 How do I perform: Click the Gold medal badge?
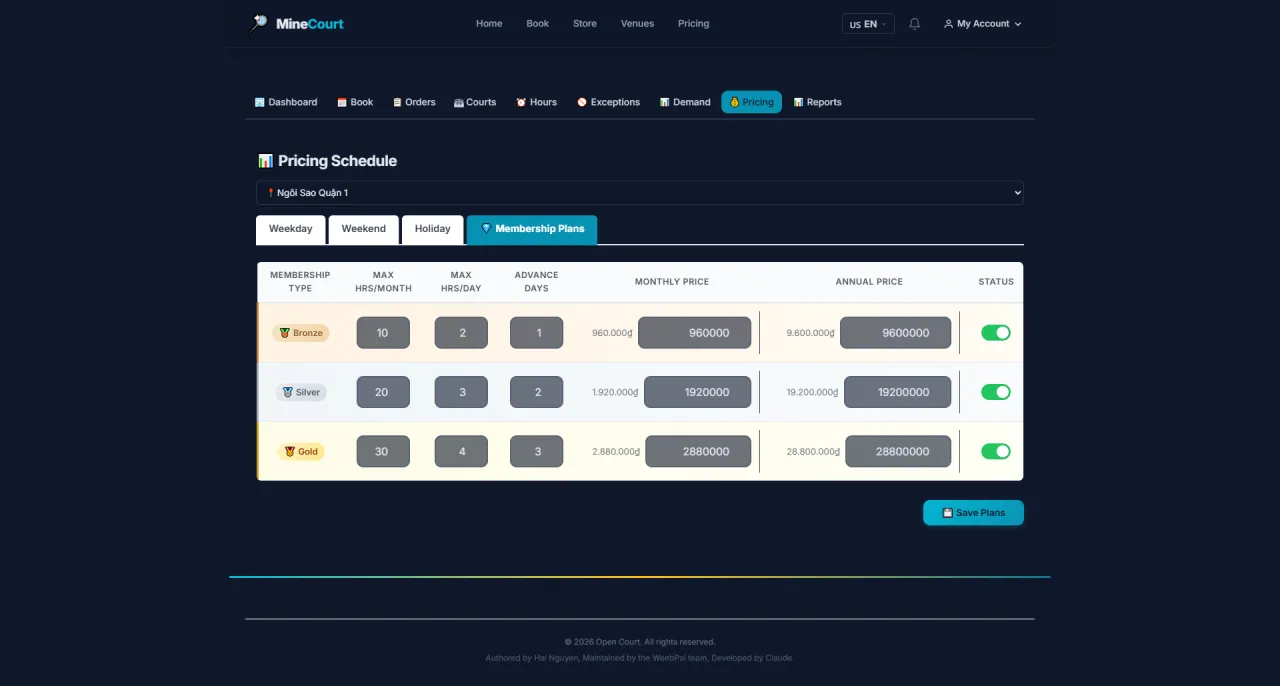pyautogui.click(x=301, y=451)
